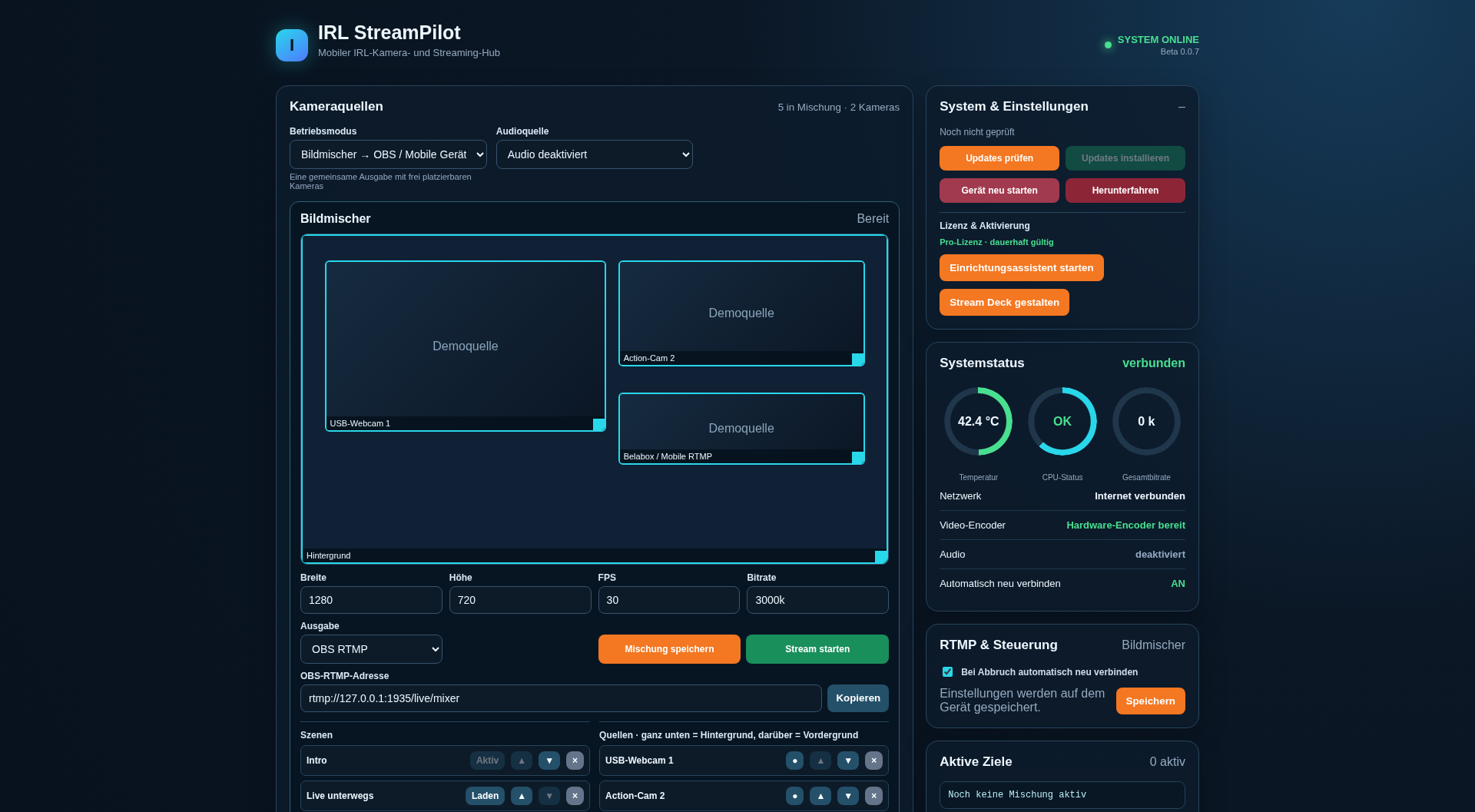Delete the Live unterwegs scene
The image size is (1475, 812).
coord(575,796)
